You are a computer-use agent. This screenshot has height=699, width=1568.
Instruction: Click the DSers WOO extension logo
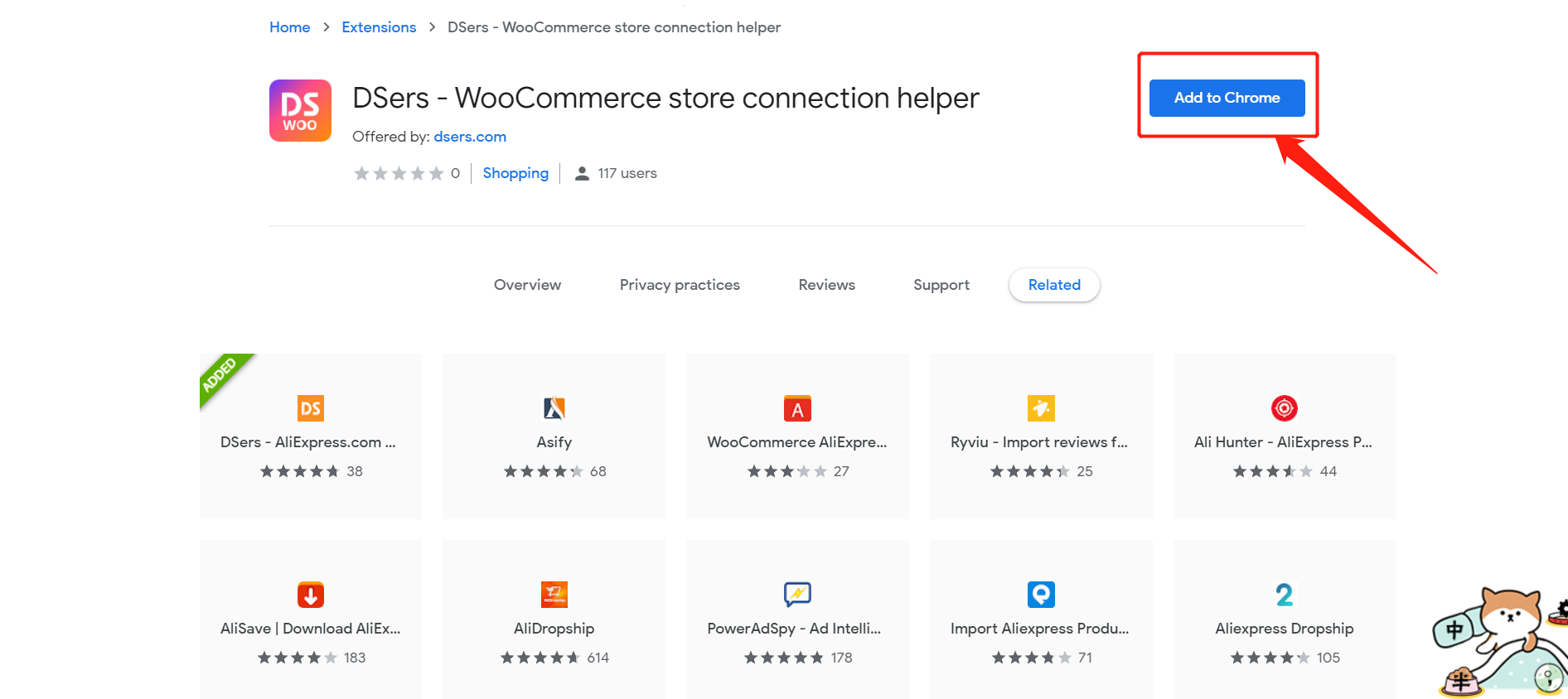coord(300,110)
